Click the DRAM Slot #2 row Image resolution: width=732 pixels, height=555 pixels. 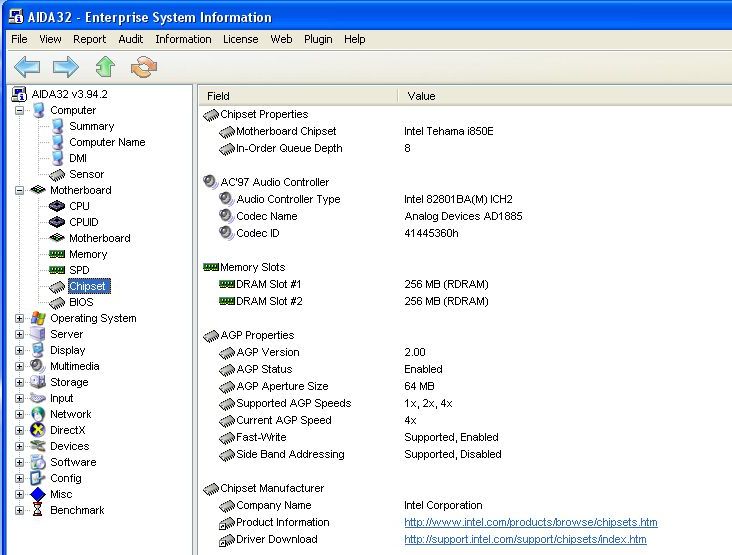click(x=269, y=301)
